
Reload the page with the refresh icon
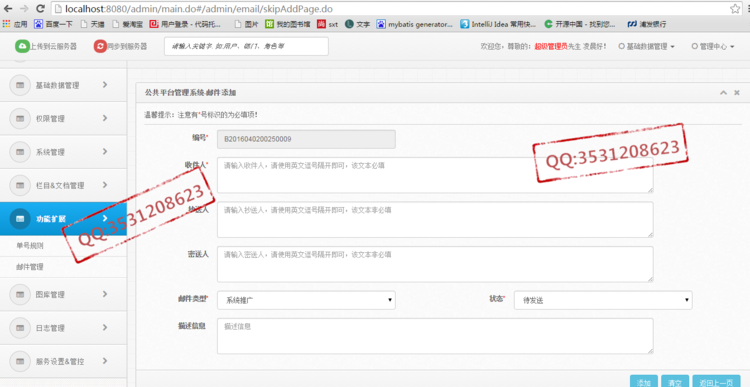41,9
